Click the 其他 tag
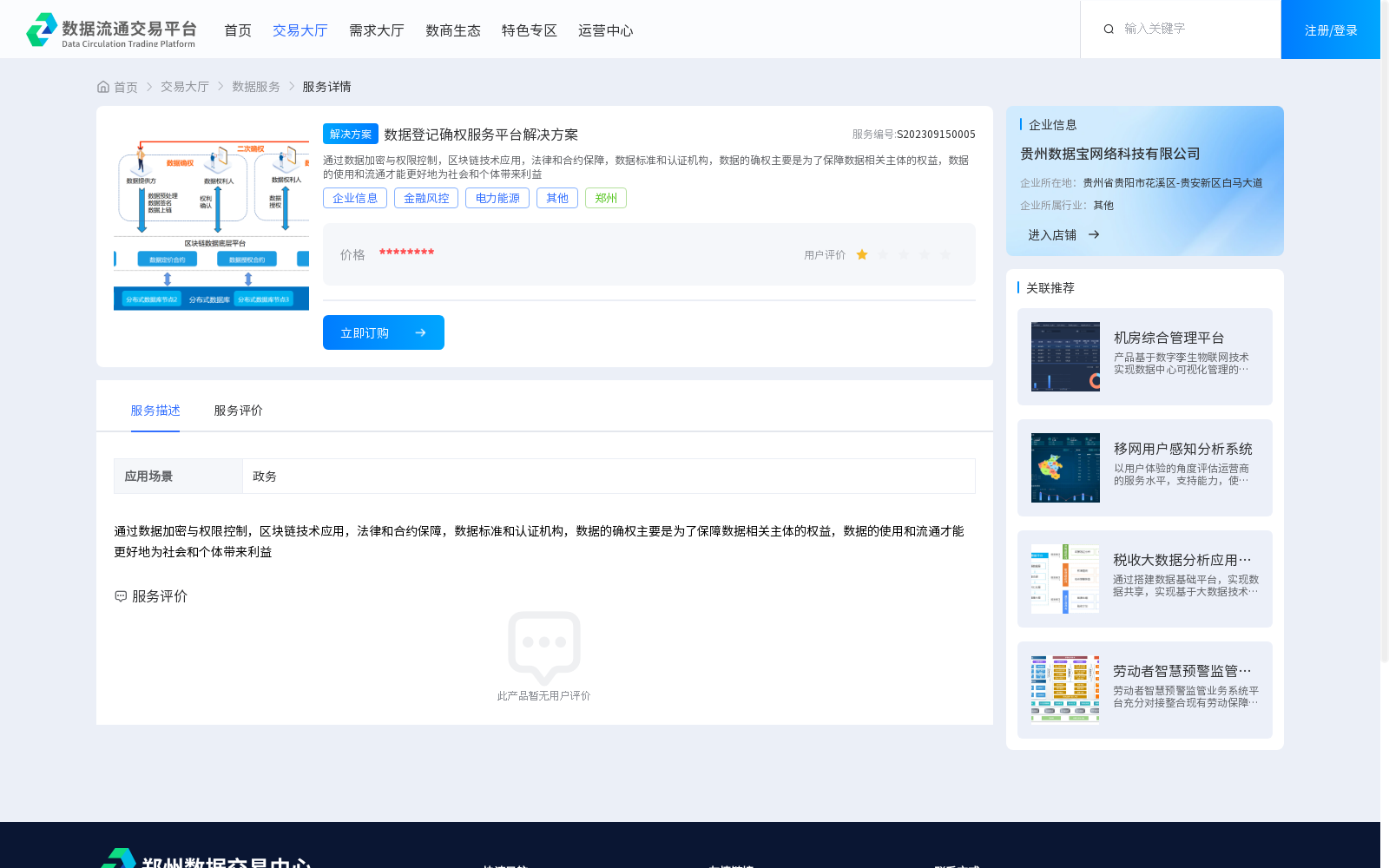 pyautogui.click(x=557, y=198)
